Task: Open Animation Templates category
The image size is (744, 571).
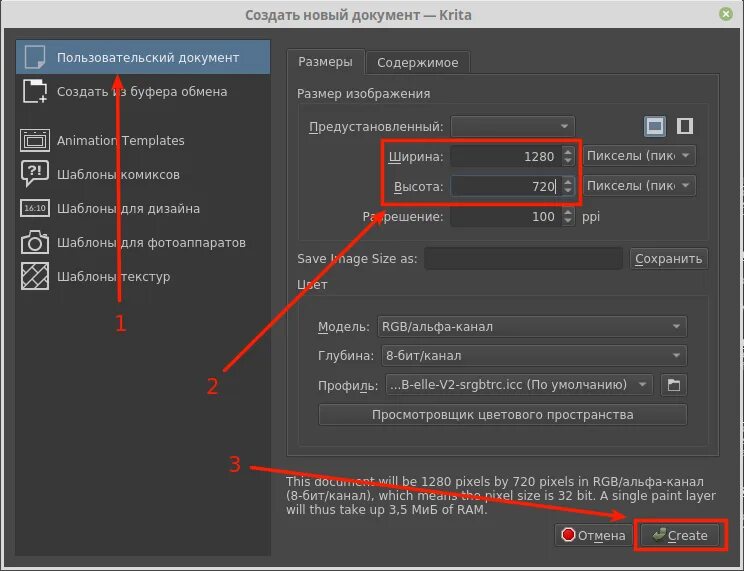Action: [143, 140]
